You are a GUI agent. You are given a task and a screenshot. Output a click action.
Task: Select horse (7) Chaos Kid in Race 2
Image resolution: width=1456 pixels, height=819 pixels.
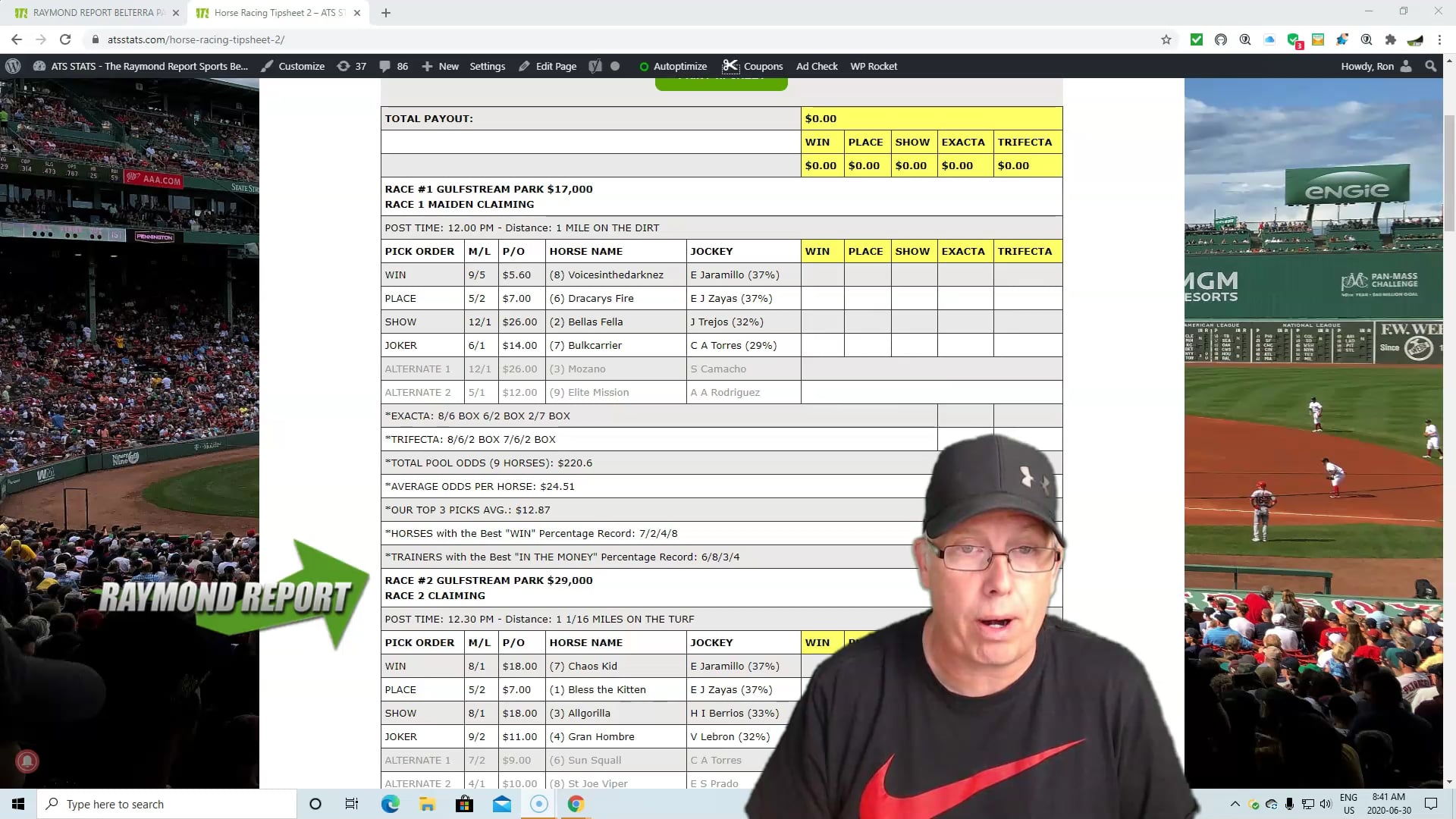pyautogui.click(x=583, y=666)
